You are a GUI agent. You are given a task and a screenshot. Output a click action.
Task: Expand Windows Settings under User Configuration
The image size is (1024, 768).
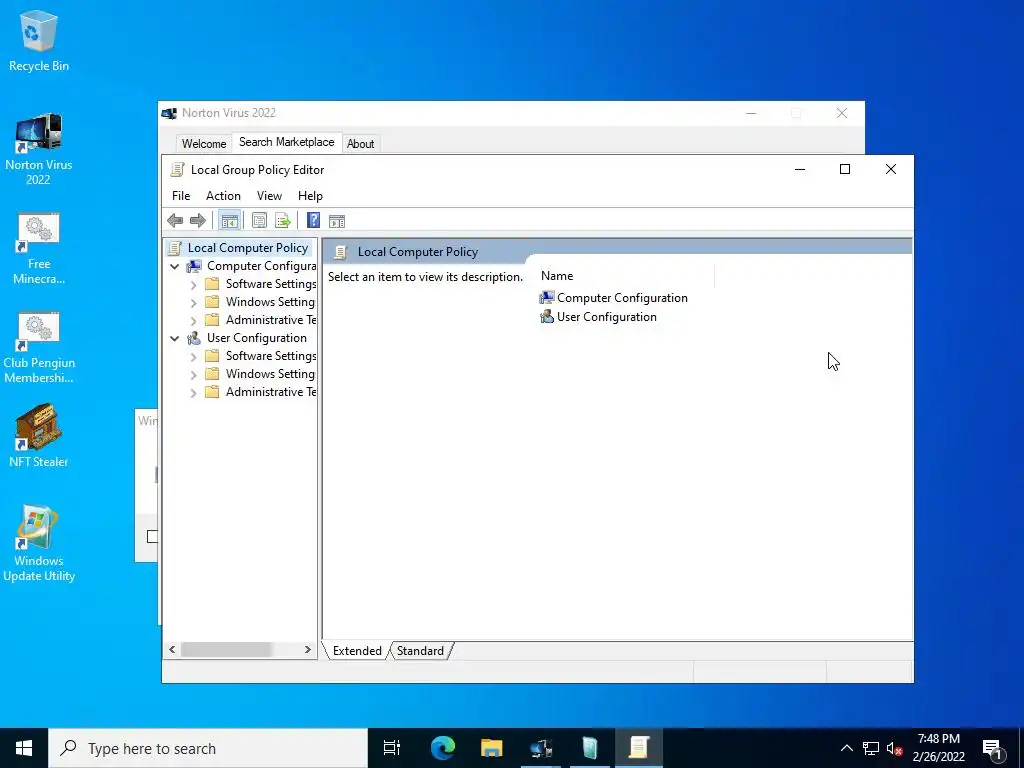(193, 375)
